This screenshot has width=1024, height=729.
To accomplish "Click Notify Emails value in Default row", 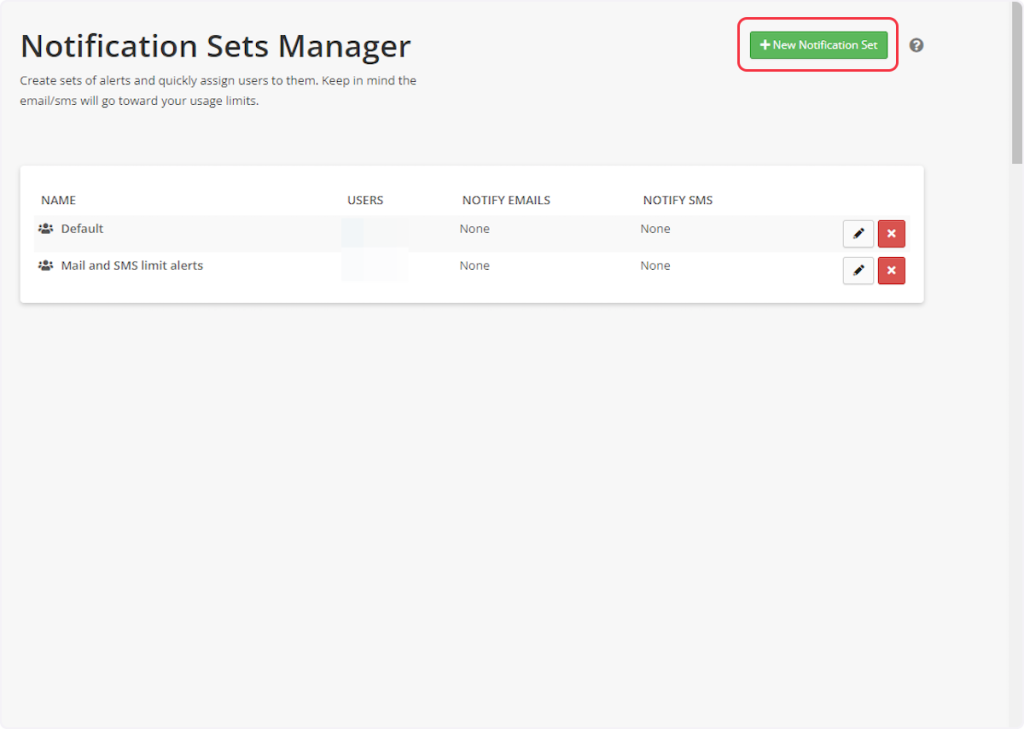I will (x=475, y=229).
